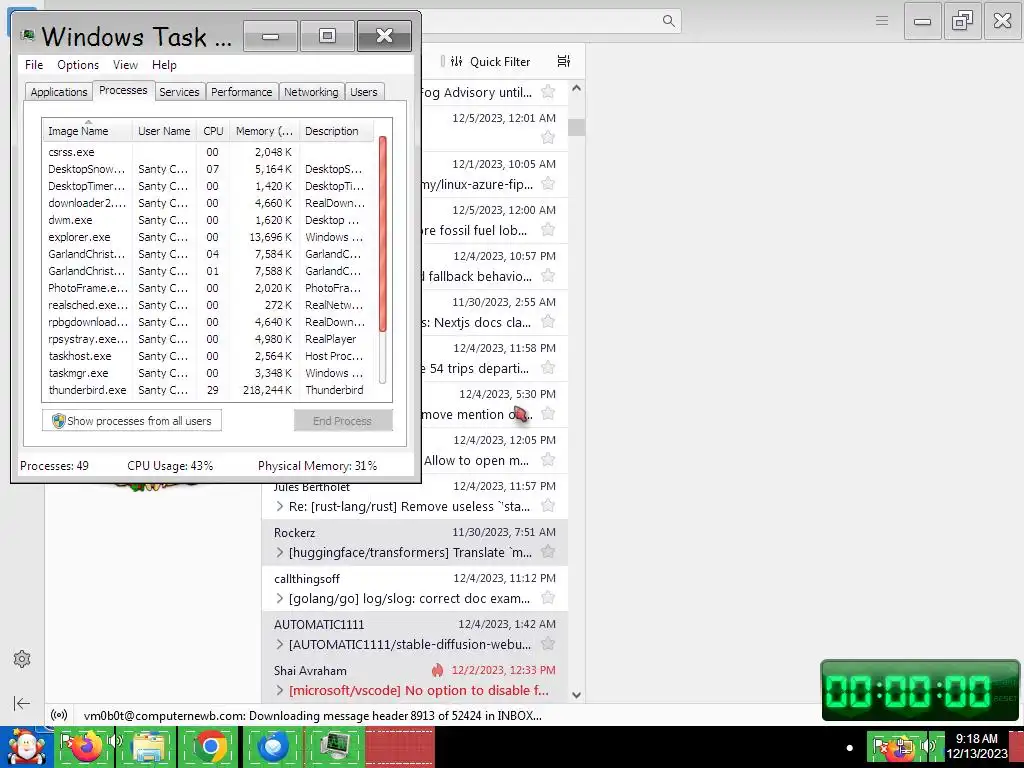Screen dimensions: 1024x768
Task: Click the system tray volume icon
Action: coord(928,746)
